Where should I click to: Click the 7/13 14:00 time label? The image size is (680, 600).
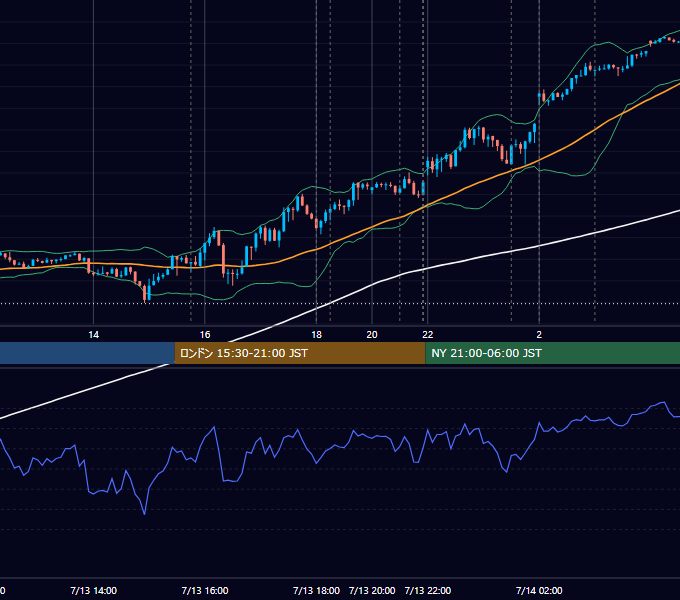(x=93, y=591)
